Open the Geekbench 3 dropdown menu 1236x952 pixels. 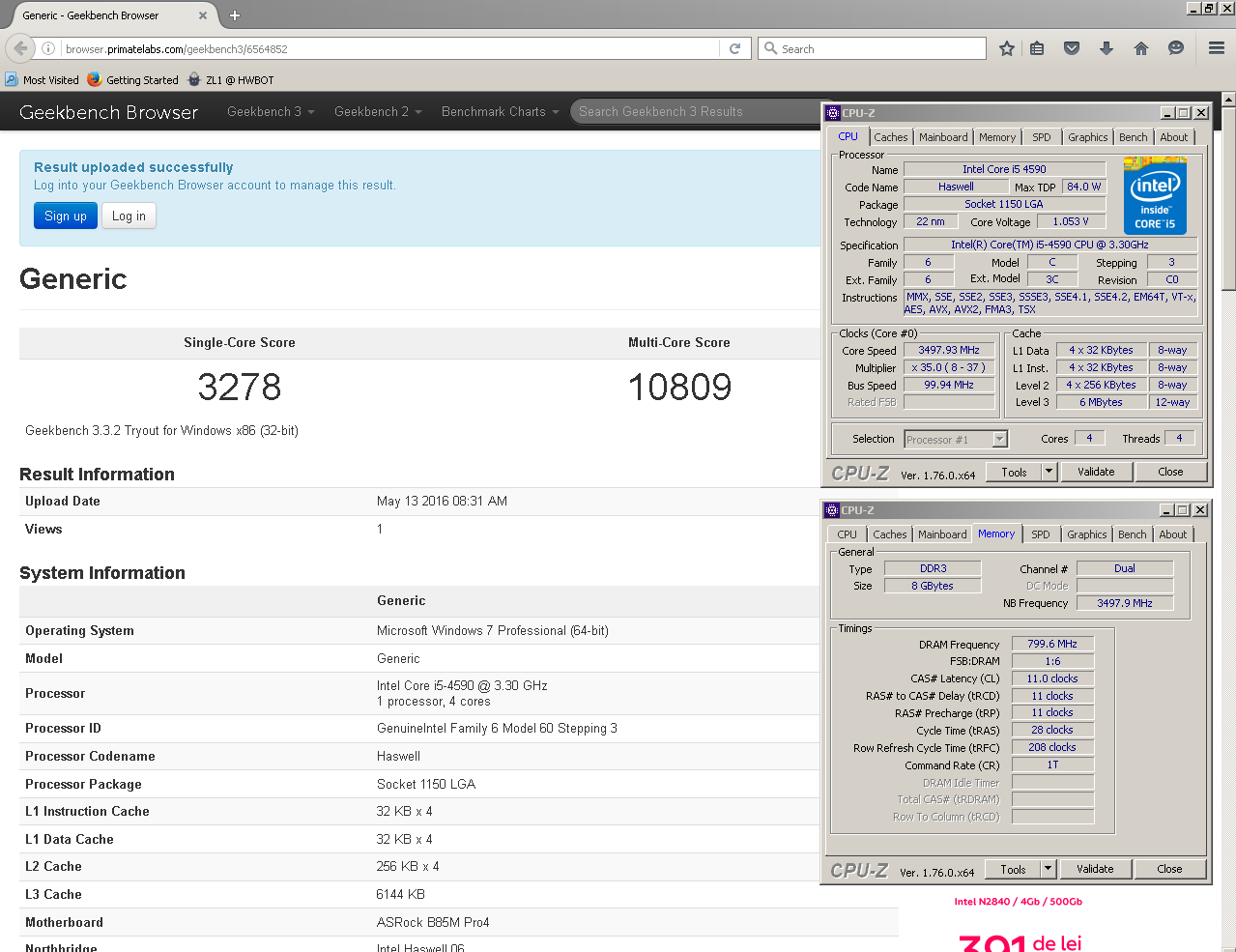271,112
